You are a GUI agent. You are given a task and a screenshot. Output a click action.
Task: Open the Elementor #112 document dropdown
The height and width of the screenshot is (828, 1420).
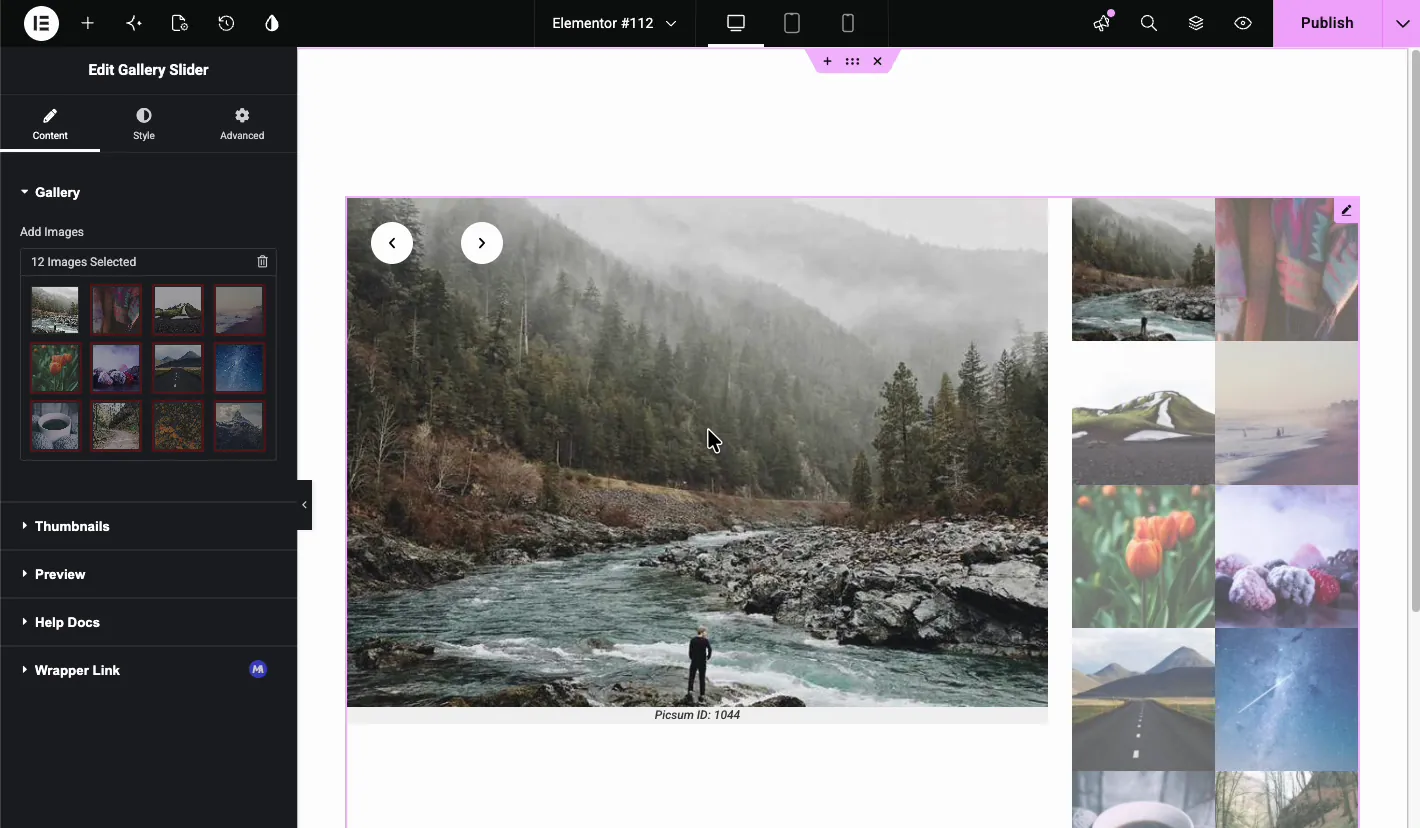[x=614, y=23]
